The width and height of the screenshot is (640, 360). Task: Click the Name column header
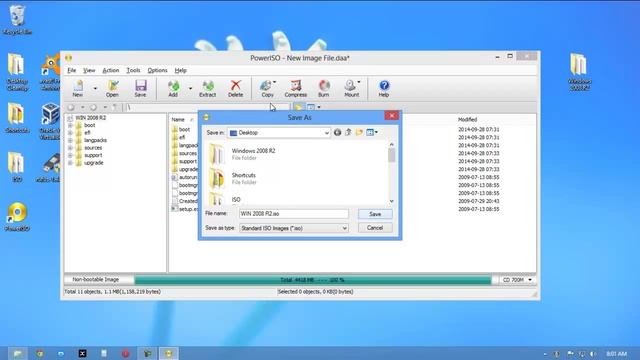coord(178,120)
